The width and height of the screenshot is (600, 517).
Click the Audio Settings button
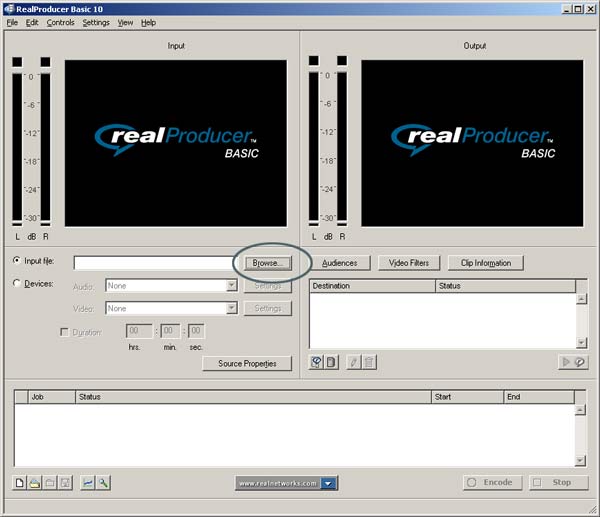(x=268, y=286)
